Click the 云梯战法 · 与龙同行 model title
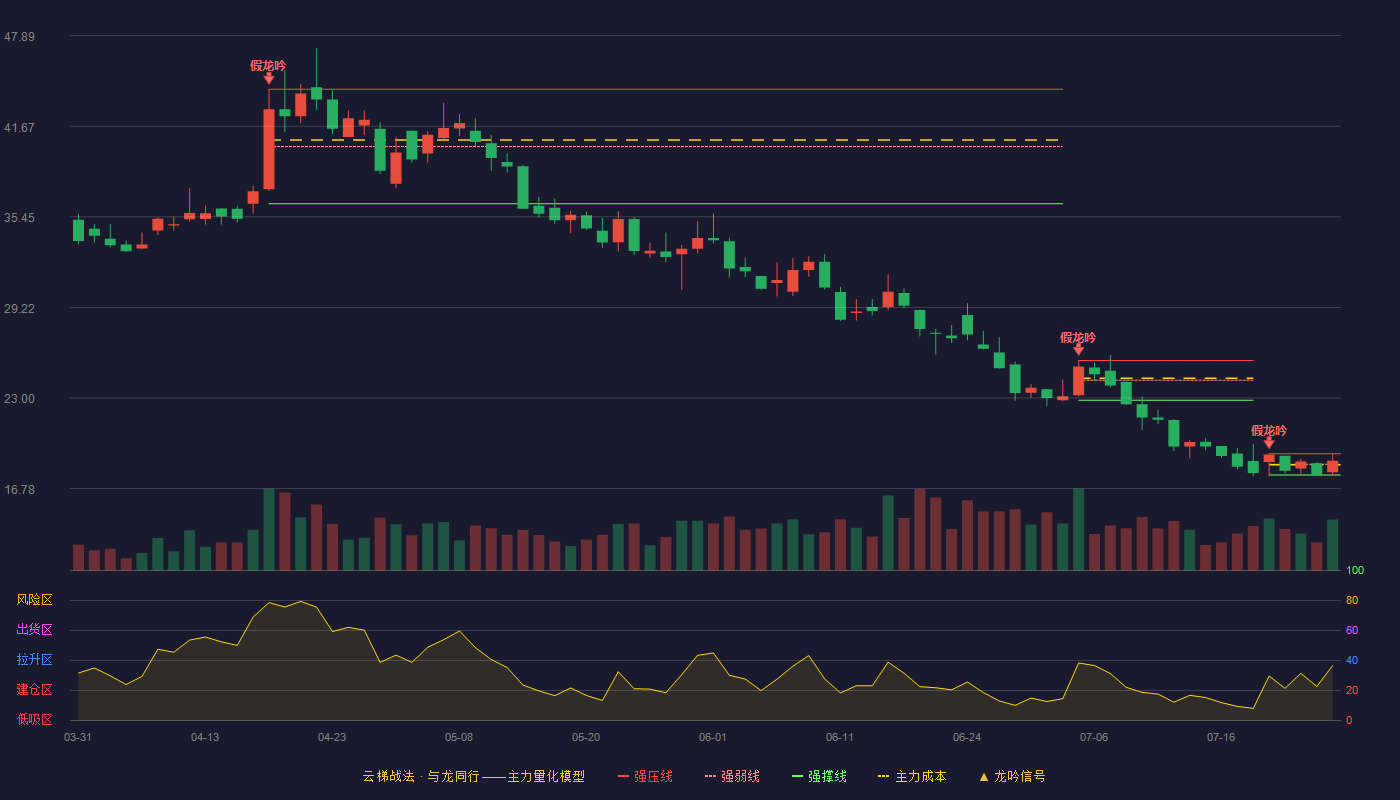1400x800 pixels. pyautogui.click(x=473, y=776)
